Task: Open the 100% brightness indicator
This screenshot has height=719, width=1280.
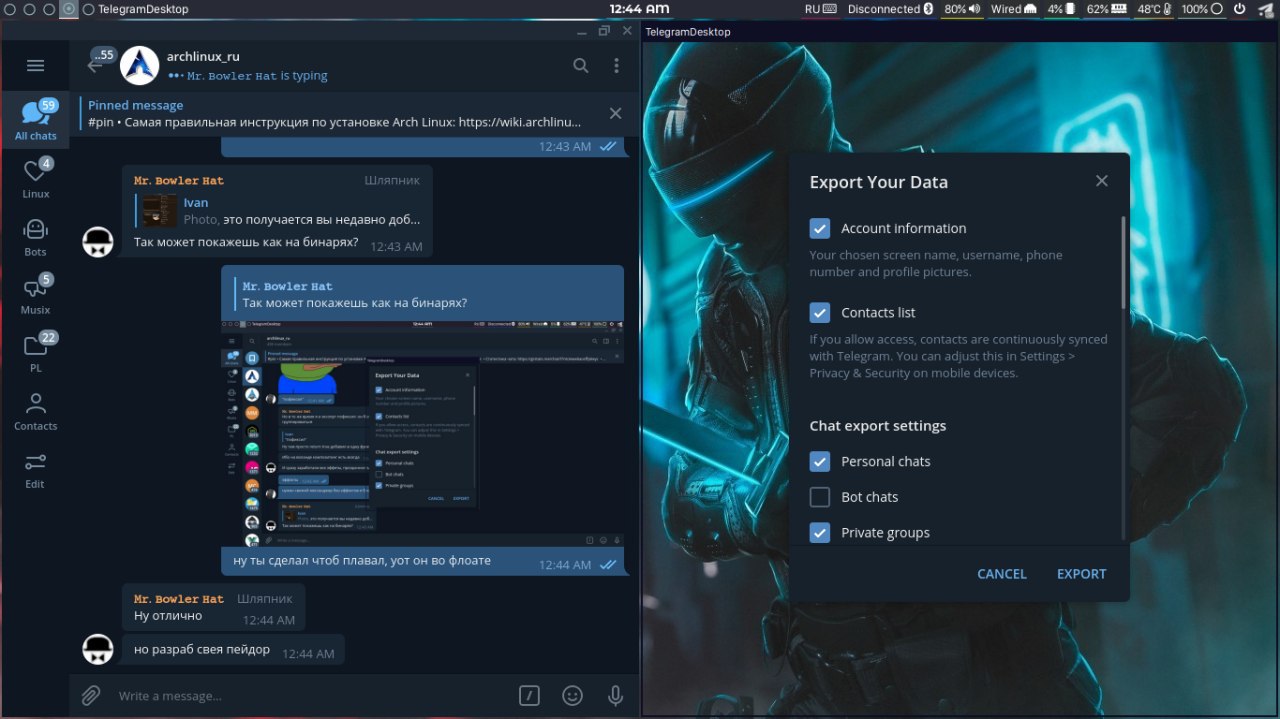Action: click(x=1201, y=9)
